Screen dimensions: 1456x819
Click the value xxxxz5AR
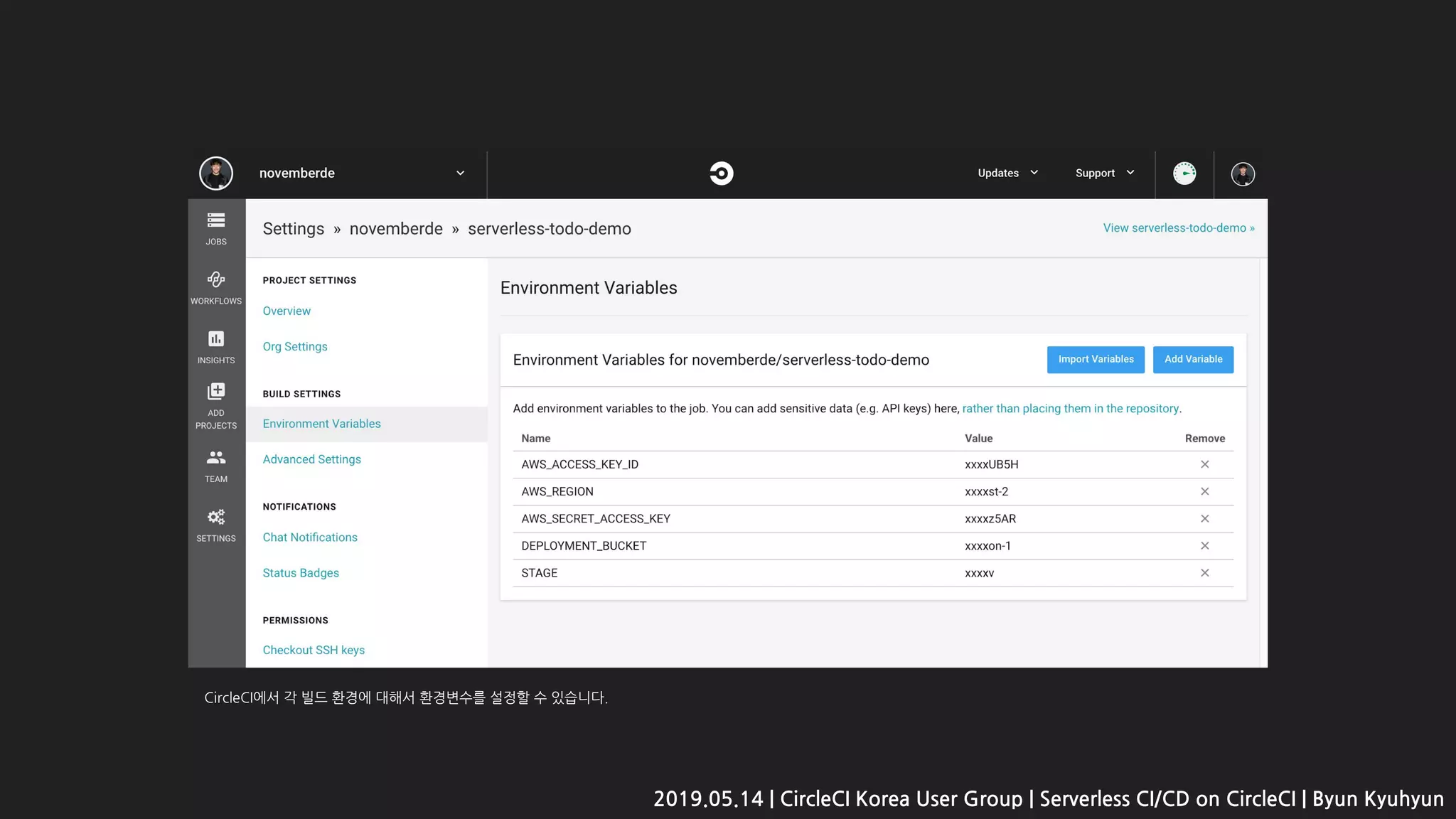(990, 518)
